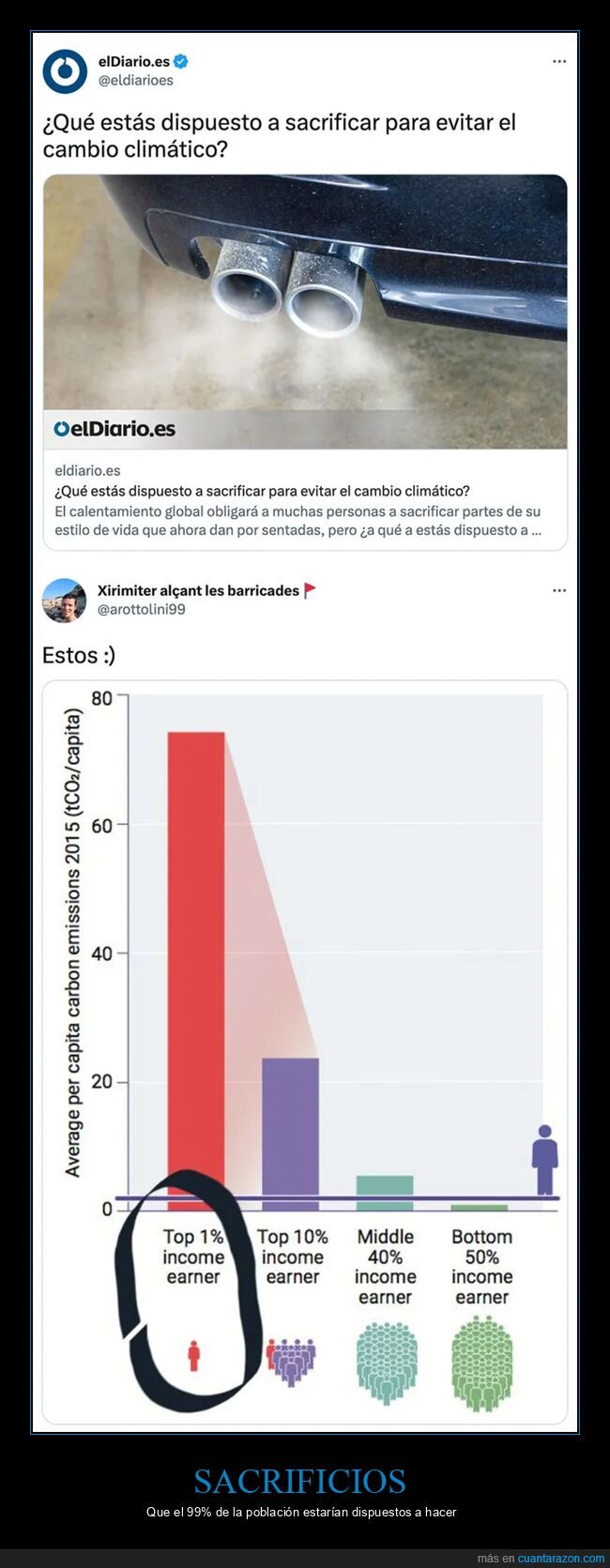Click the blue verified badge next to elDiario.es
This screenshot has height=1568, width=610.
181,61
